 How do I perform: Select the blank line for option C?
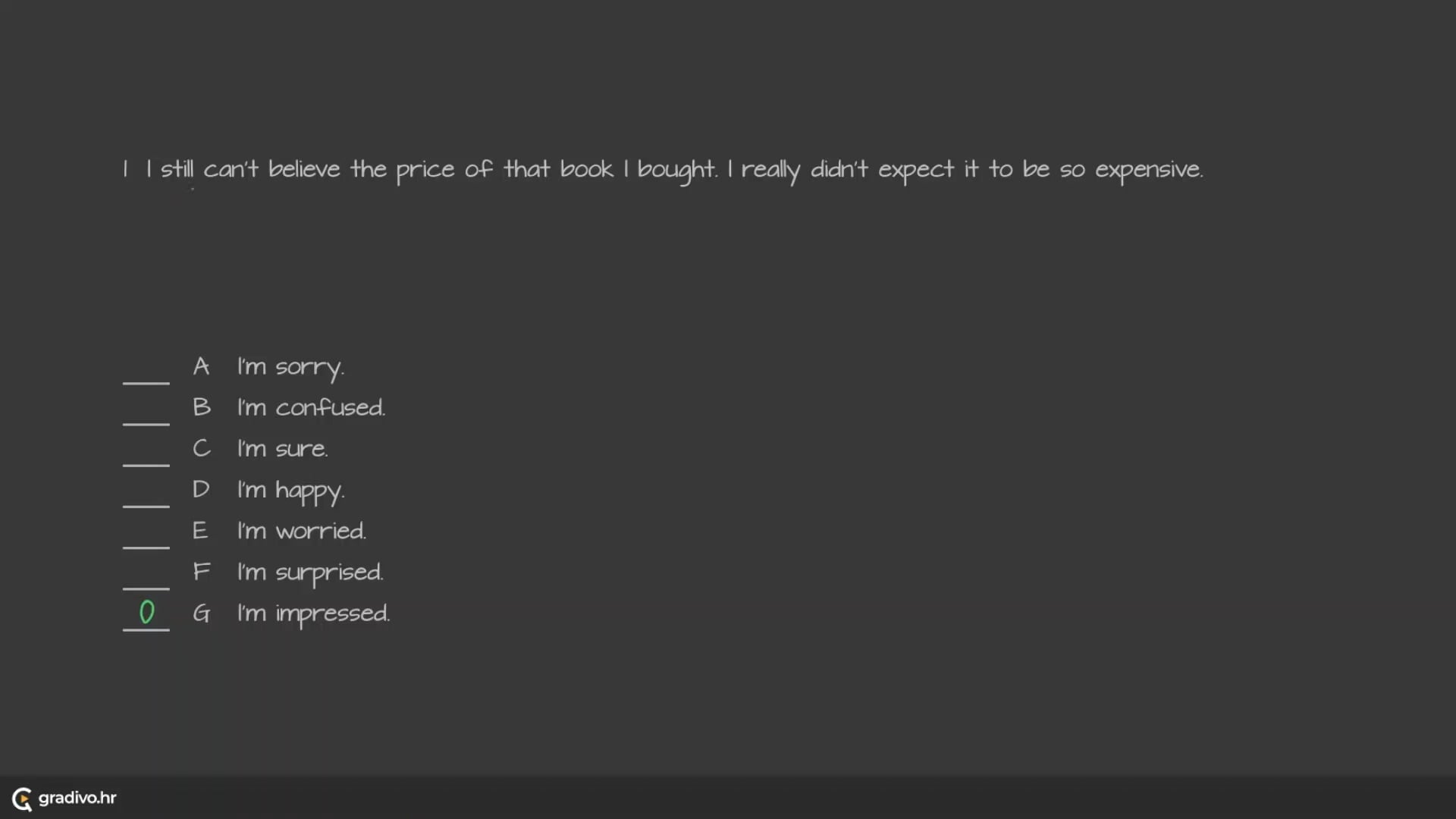(146, 455)
